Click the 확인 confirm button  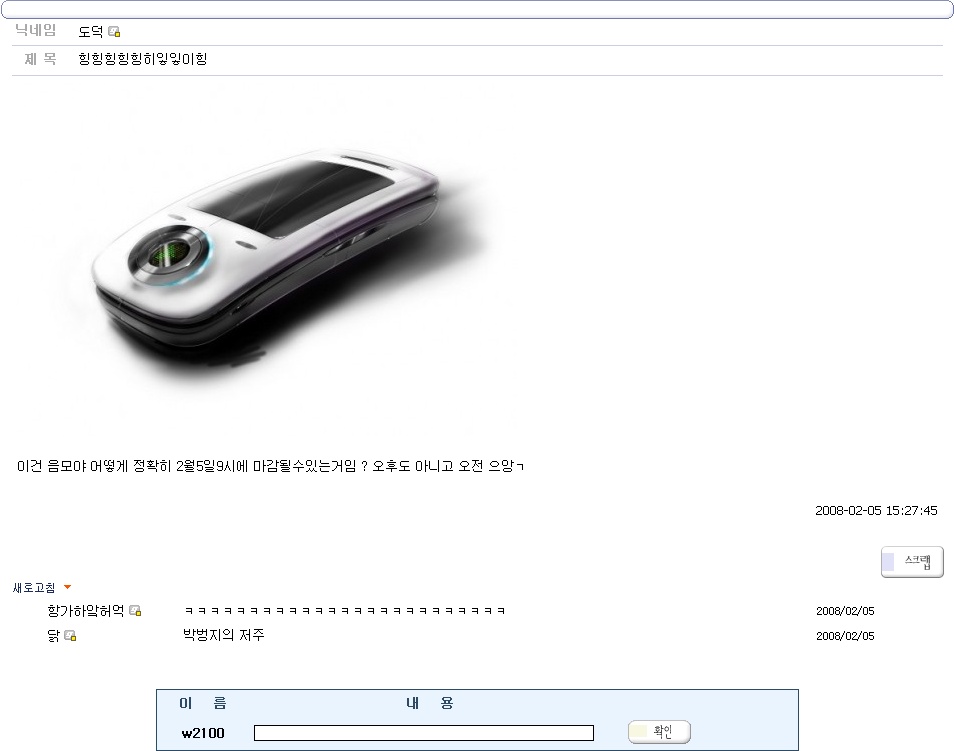[659, 732]
